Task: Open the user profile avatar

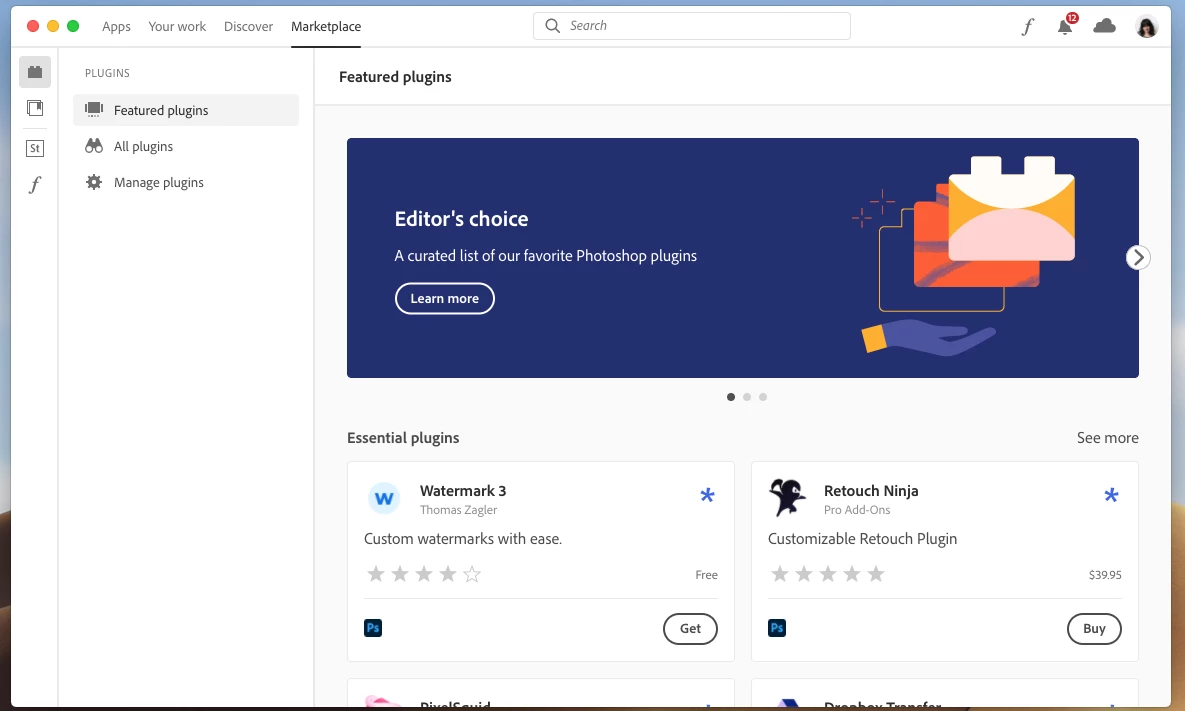Action: [1146, 27]
